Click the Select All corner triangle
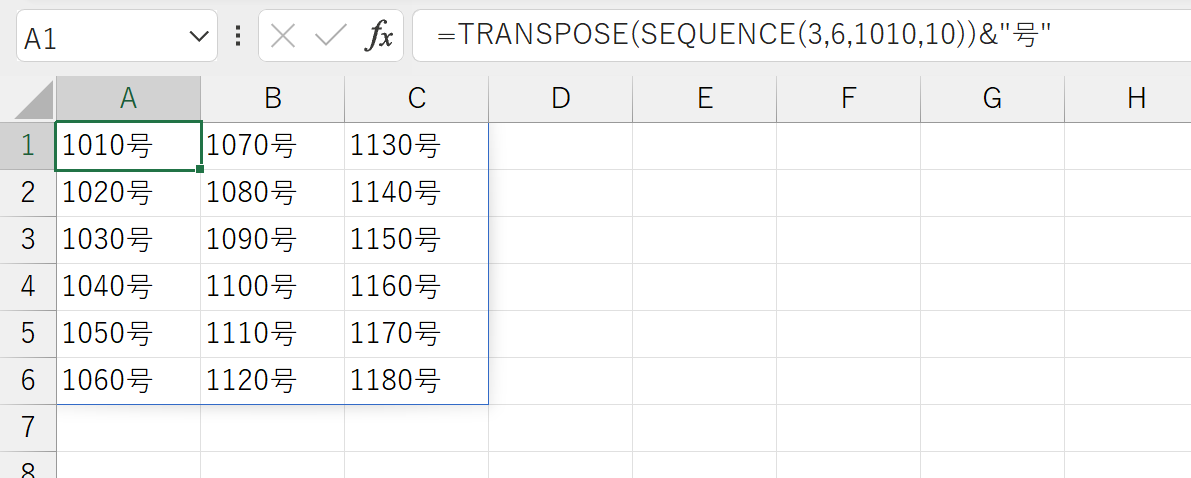This screenshot has width=1191, height=478. [28, 100]
